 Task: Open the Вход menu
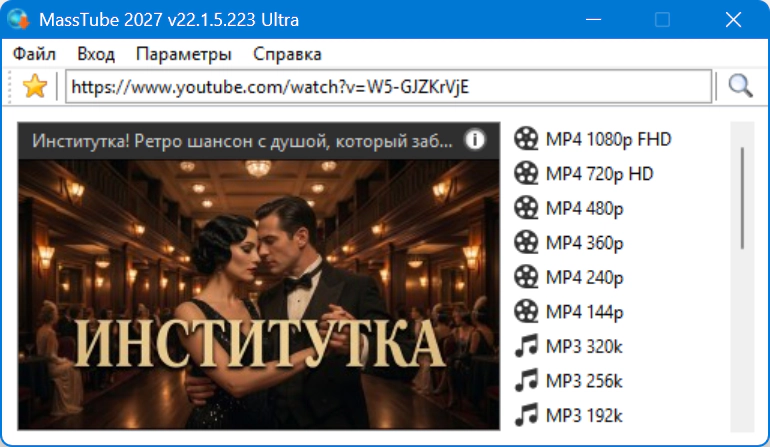coord(96,54)
